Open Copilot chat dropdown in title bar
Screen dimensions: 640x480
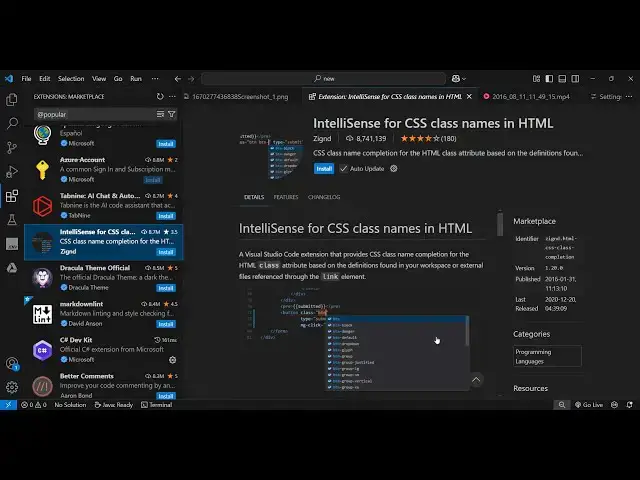[458, 78]
